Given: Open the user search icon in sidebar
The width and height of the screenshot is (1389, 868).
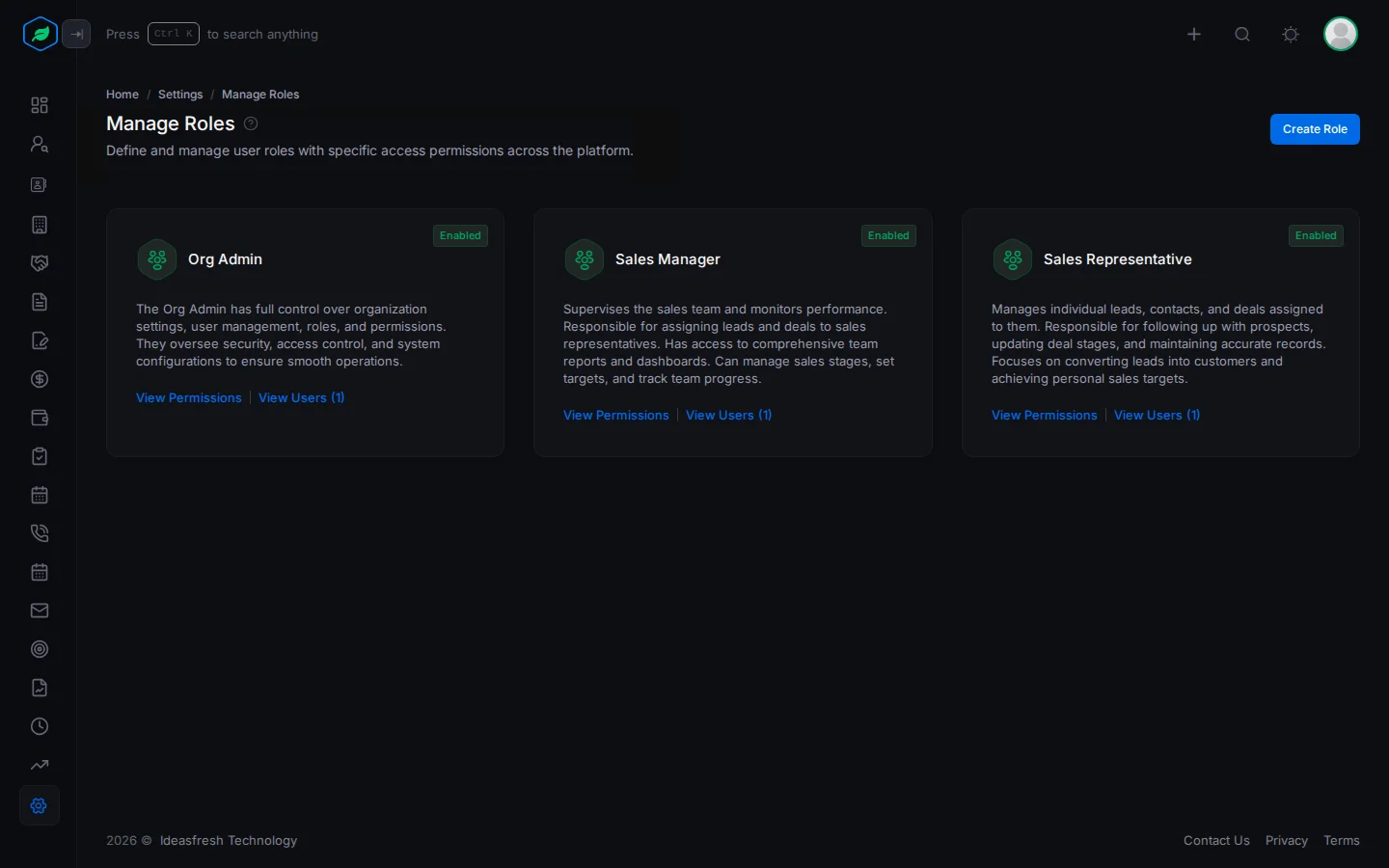Looking at the screenshot, I should [x=40, y=144].
